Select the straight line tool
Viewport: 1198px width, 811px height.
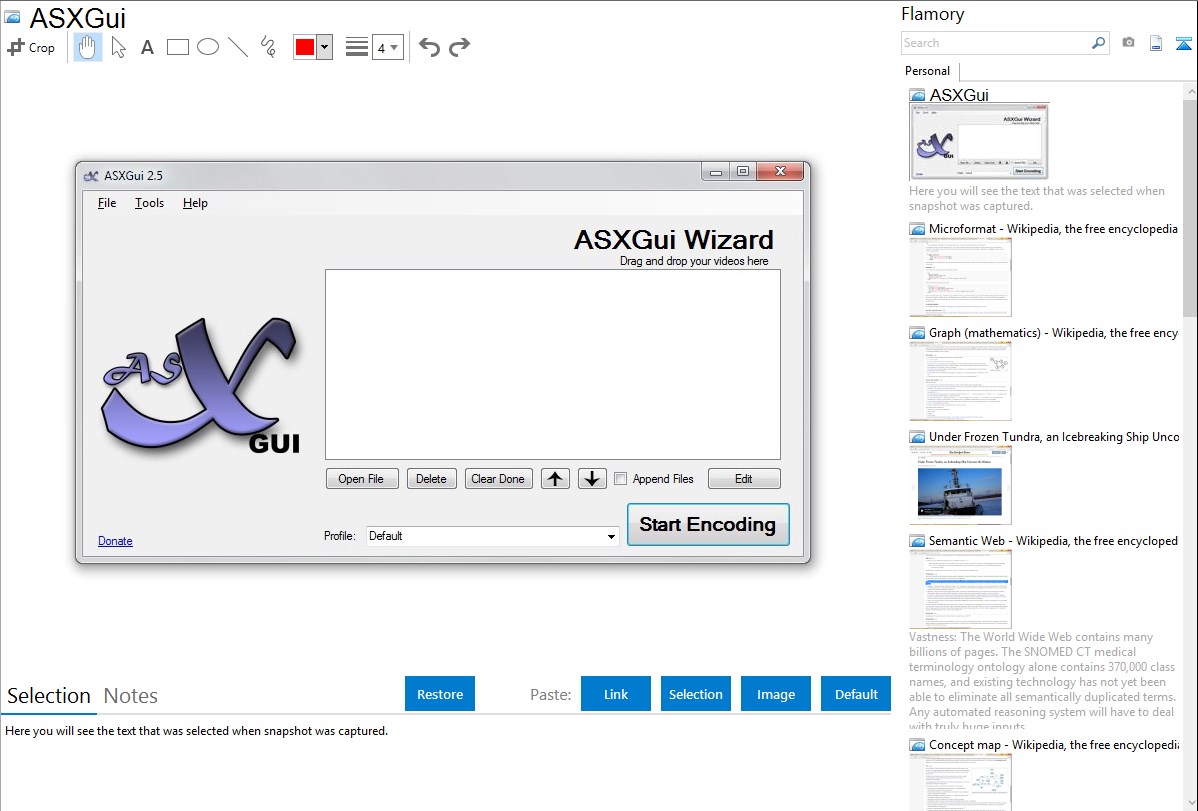[238, 47]
